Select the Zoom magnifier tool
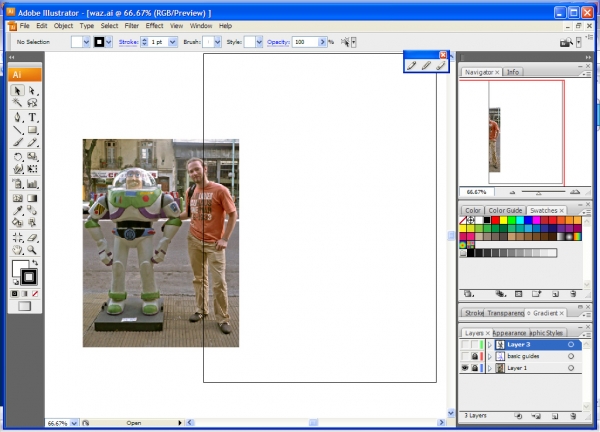600x432 pixels. 32,250
